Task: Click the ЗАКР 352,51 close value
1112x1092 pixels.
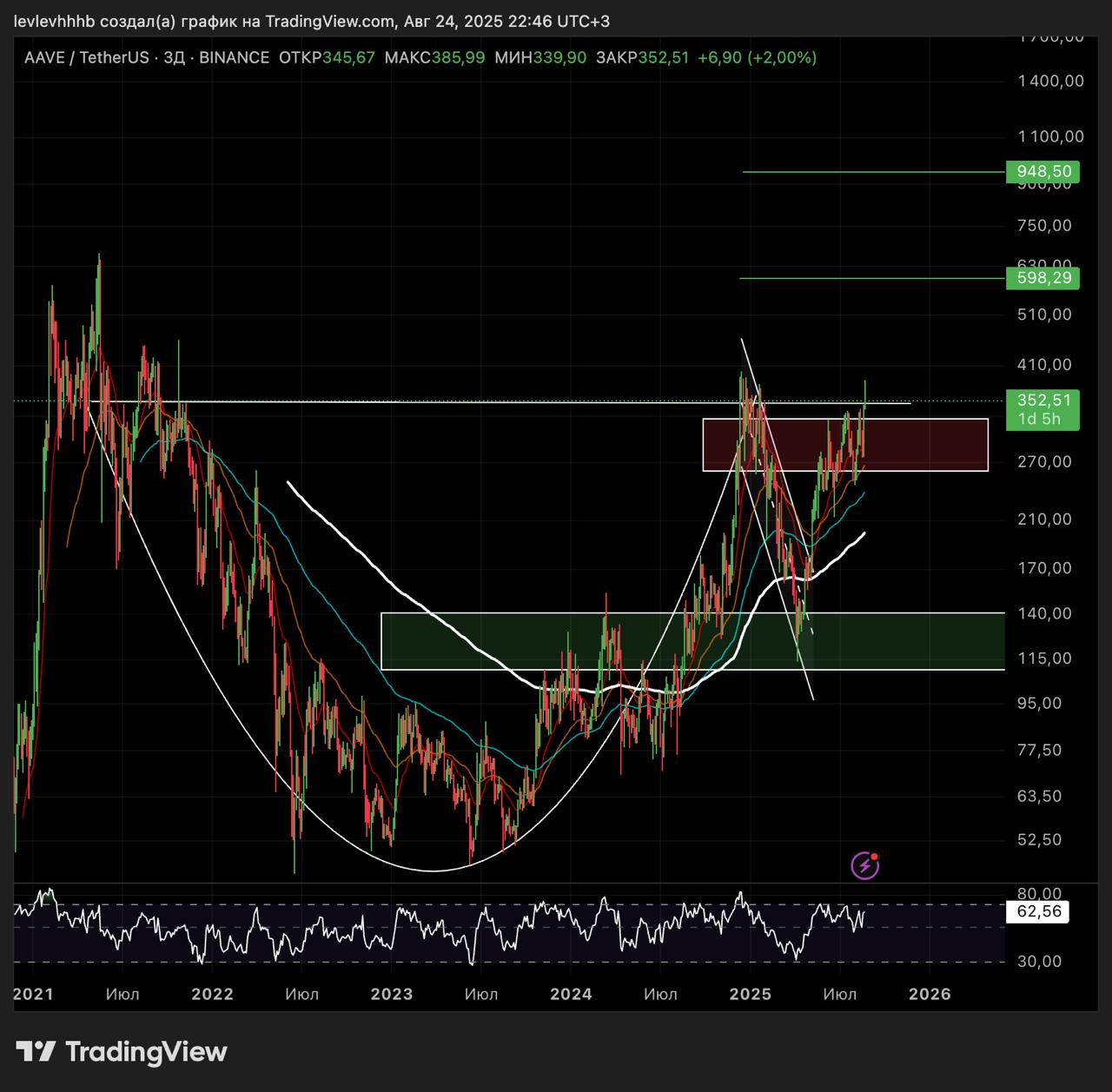Action: [x=643, y=58]
